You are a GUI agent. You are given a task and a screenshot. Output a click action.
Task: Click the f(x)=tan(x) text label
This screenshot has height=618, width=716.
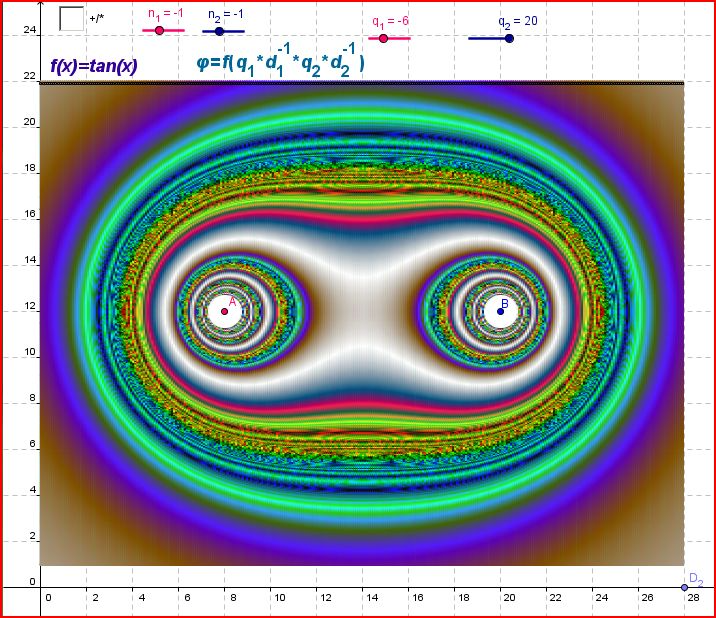click(x=93, y=67)
